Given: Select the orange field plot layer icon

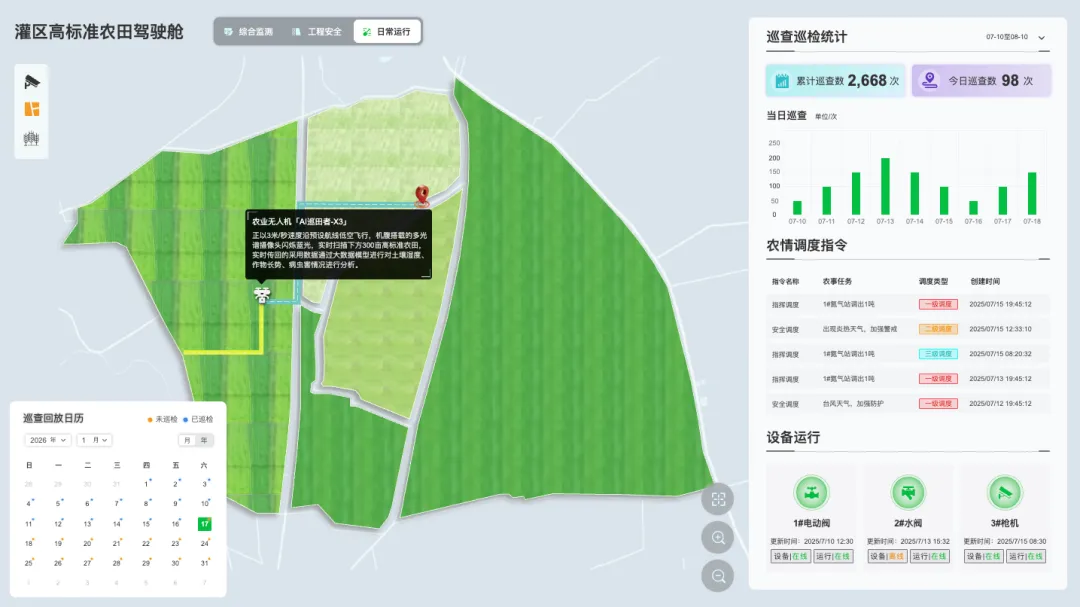Looking at the screenshot, I should click(x=32, y=110).
